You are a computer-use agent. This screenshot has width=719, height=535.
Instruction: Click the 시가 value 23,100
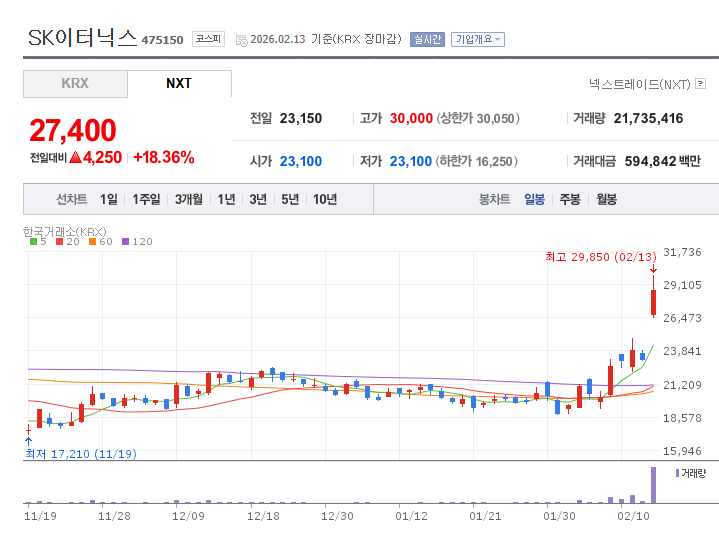click(301, 161)
